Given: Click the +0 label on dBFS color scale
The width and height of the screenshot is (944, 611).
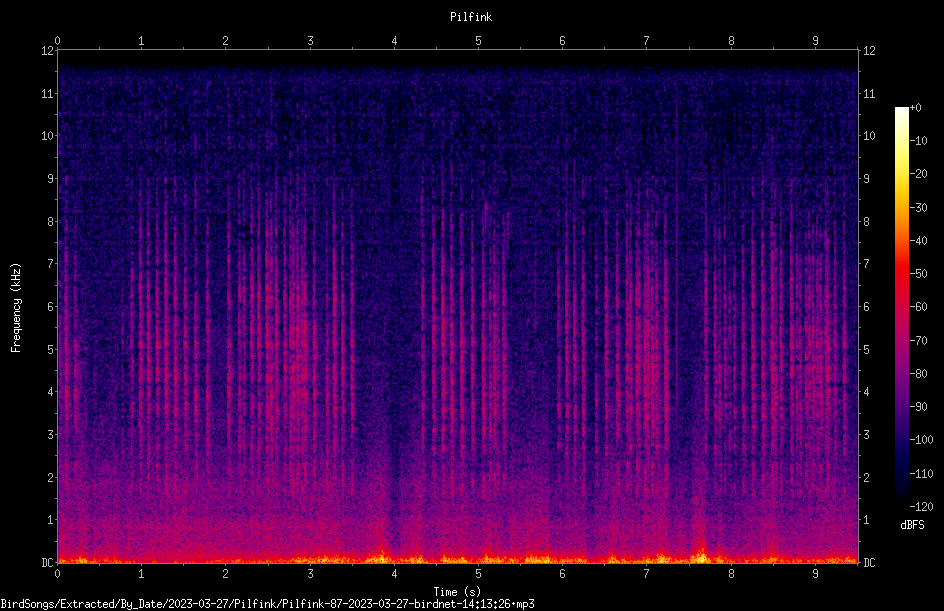Looking at the screenshot, I should click(x=916, y=107).
